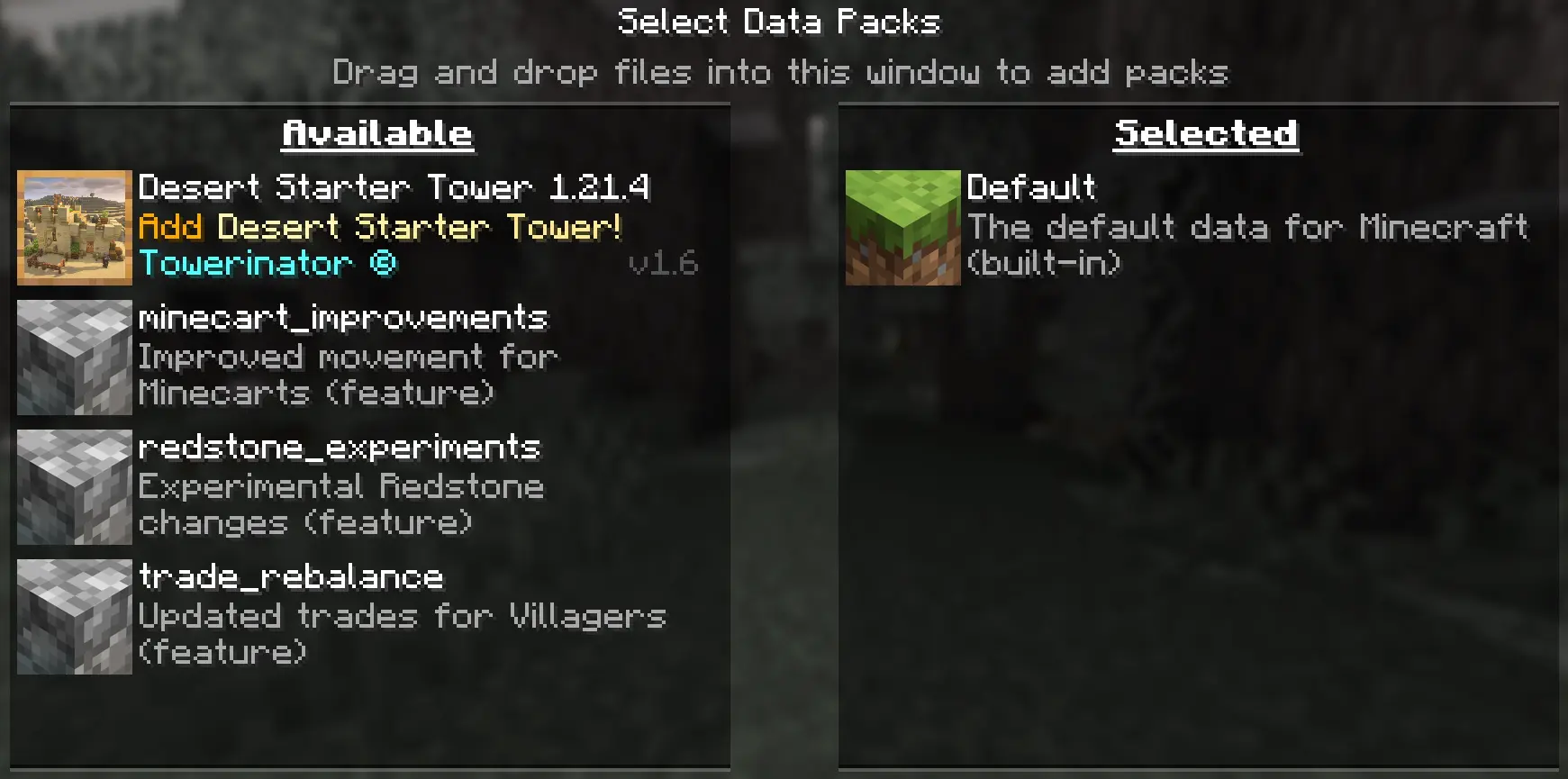
Task: Click the redstone_experiments pack icon
Action: tap(75, 487)
